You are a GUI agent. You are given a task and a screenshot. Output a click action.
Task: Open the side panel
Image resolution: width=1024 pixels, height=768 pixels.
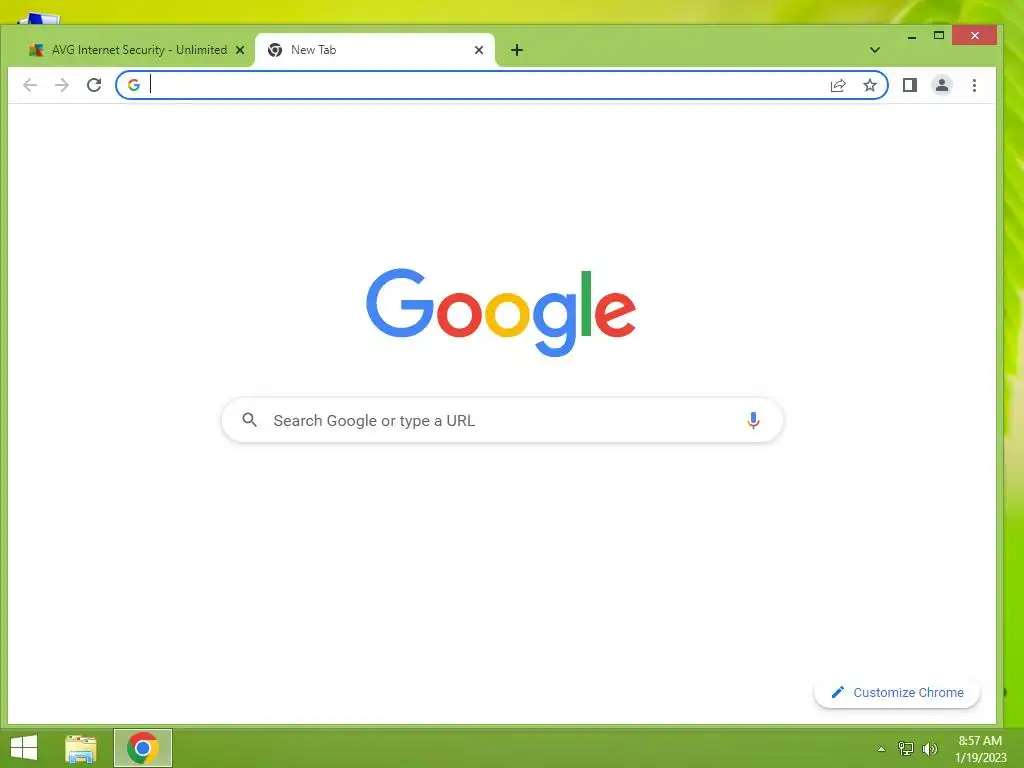(x=910, y=85)
